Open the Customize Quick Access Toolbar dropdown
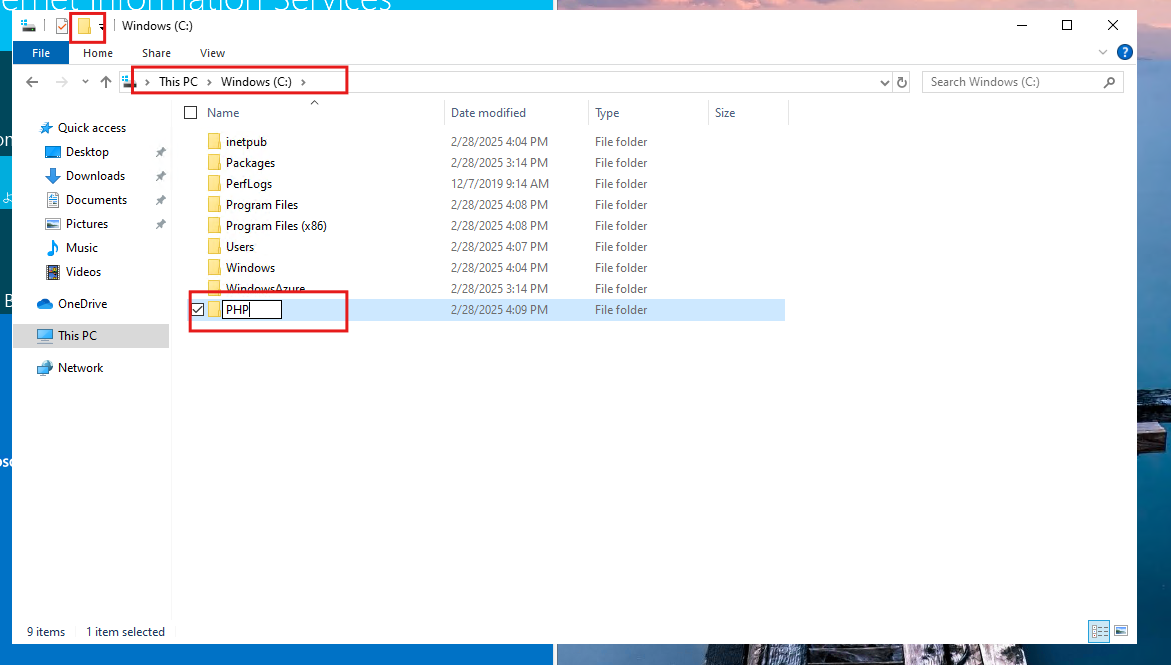This screenshot has height=665, width=1171. (x=102, y=26)
